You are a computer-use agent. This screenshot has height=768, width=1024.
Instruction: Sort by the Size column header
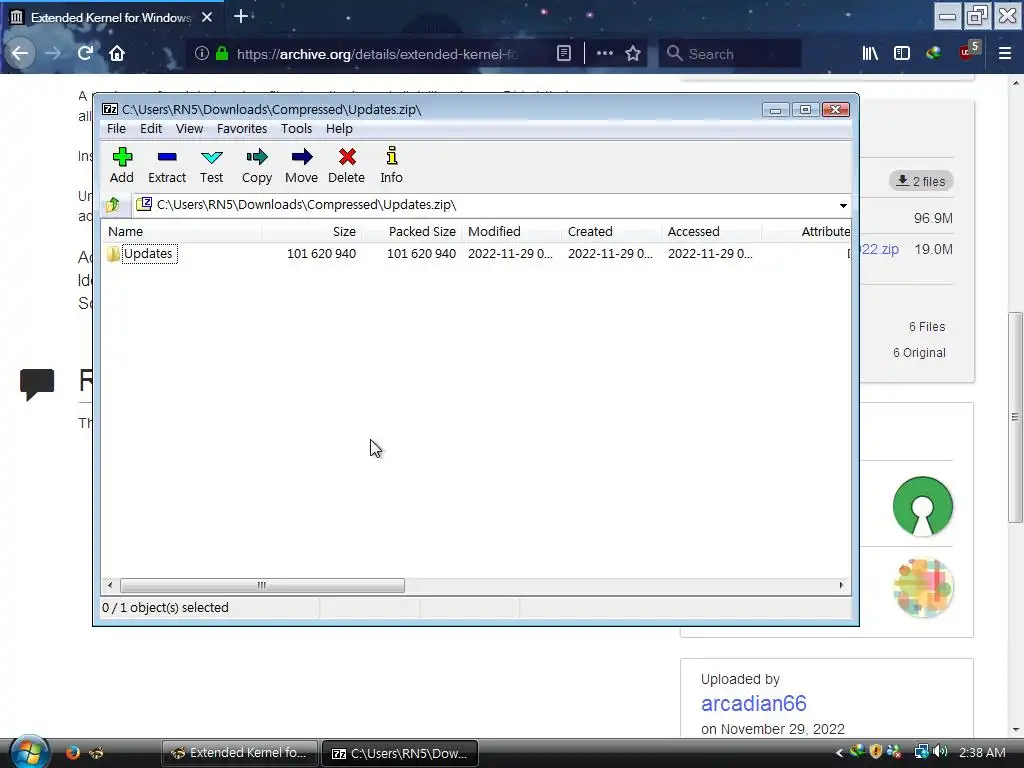[312, 231]
